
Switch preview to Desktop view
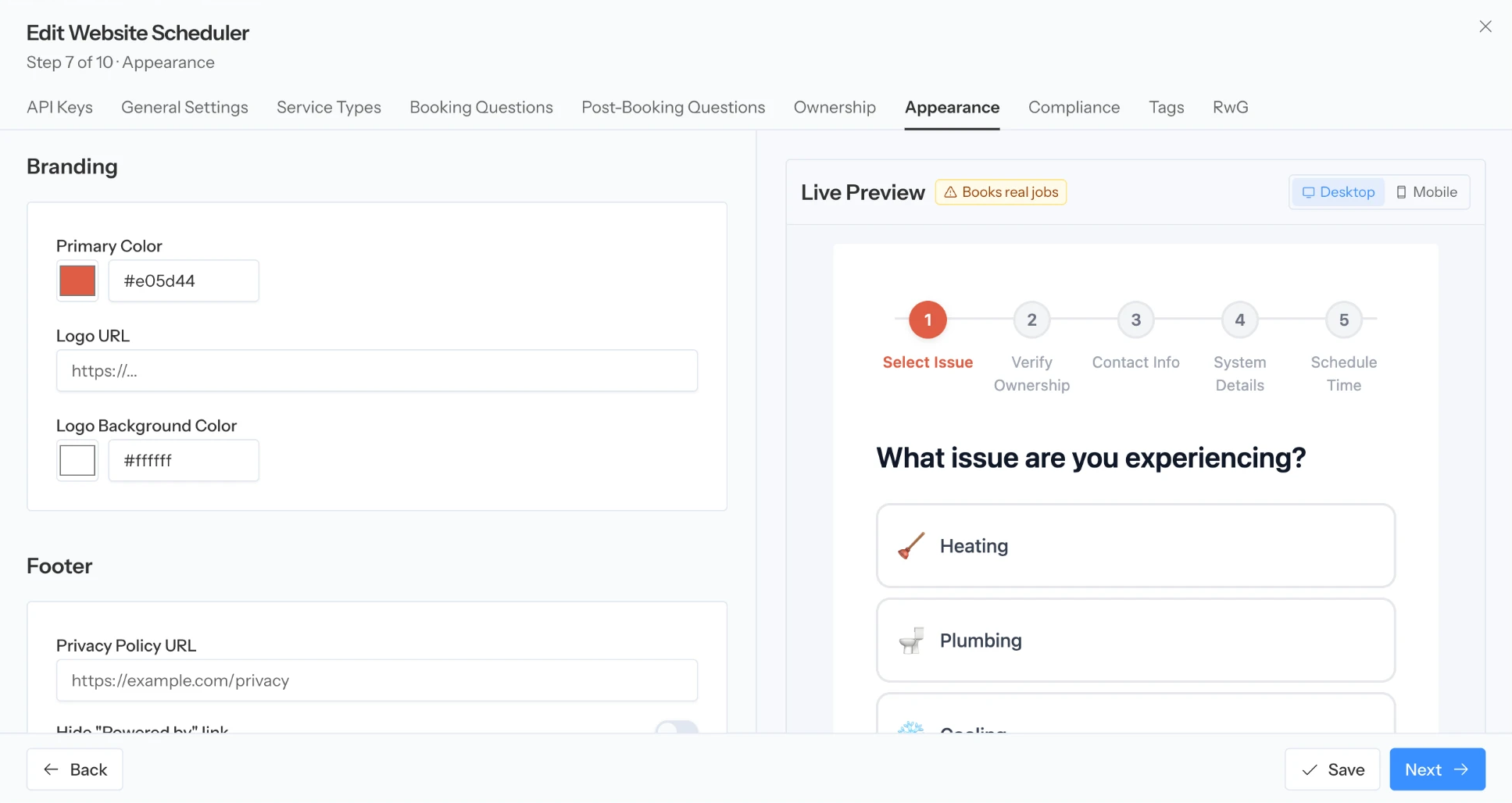click(x=1338, y=192)
